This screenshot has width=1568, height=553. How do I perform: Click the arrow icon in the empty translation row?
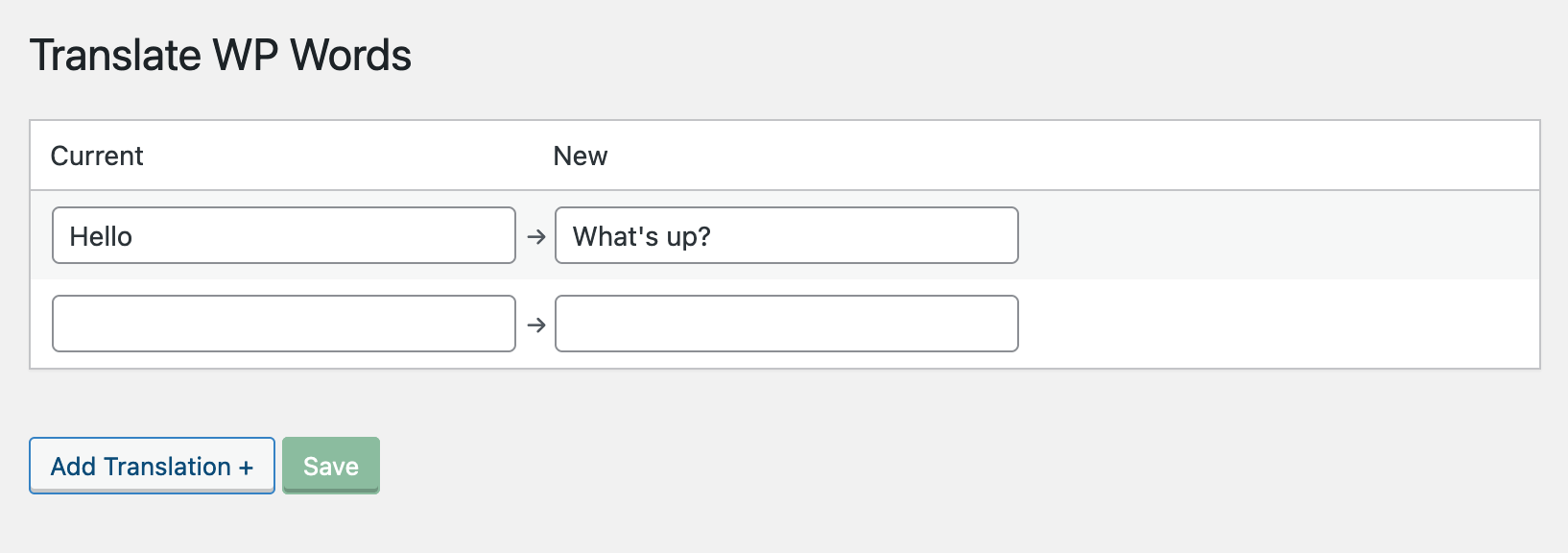click(x=536, y=325)
